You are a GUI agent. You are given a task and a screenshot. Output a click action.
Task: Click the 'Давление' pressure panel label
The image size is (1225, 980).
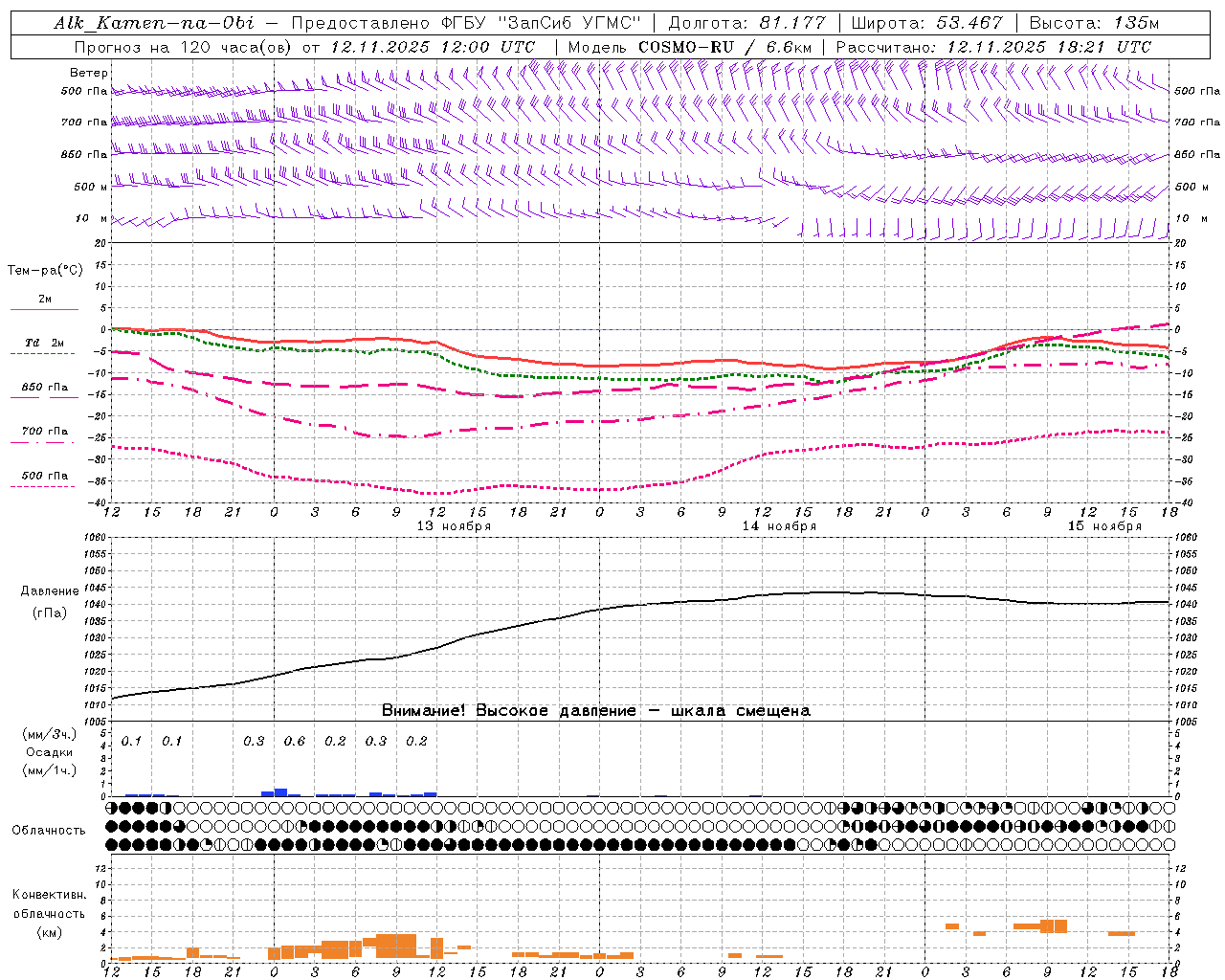coord(50,591)
